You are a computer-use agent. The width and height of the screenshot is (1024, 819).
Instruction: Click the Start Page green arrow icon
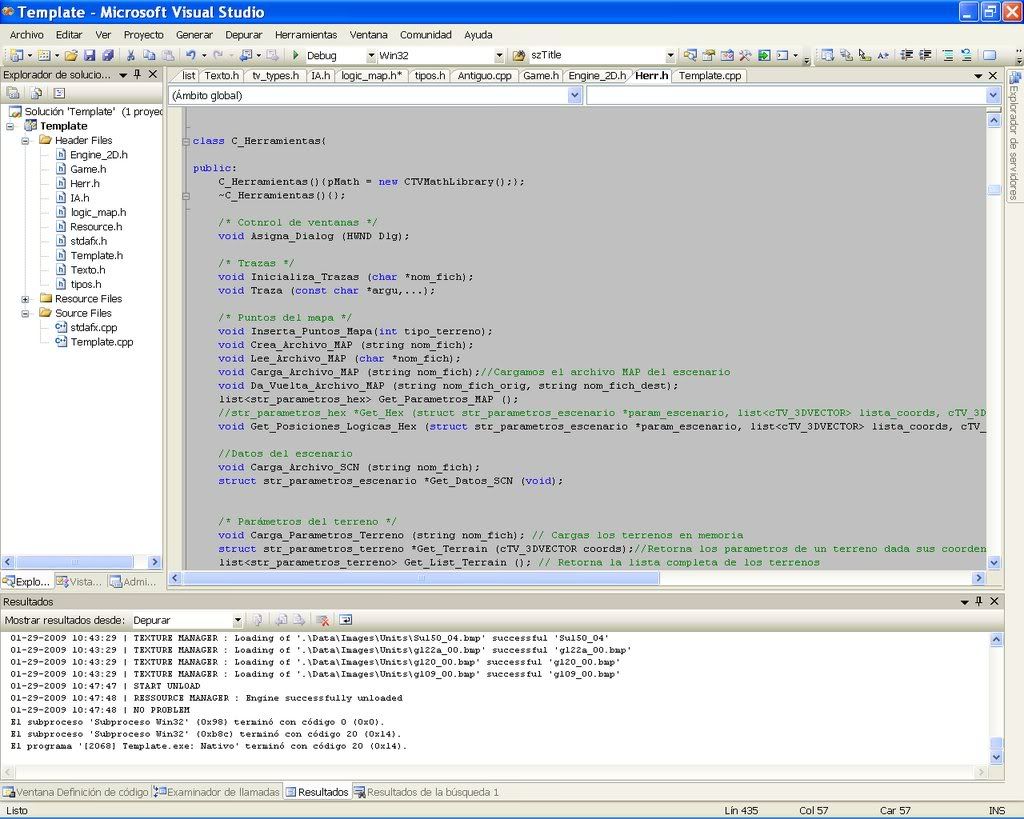[x=764, y=56]
